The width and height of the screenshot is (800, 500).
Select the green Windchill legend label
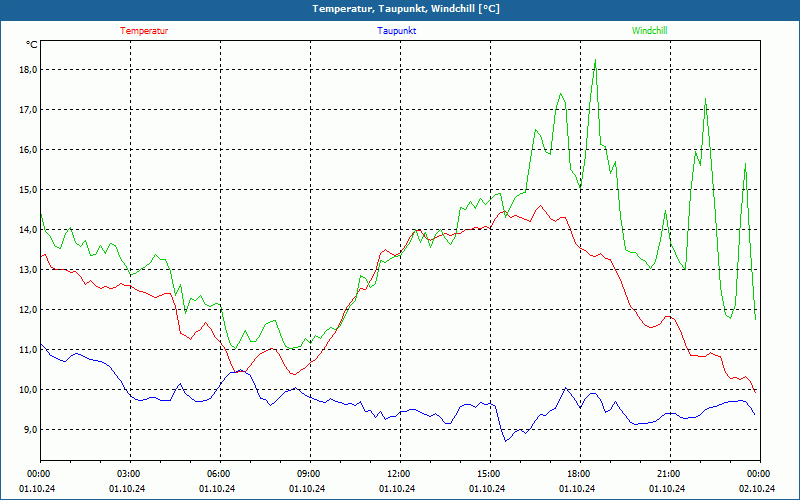[x=649, y=31]
